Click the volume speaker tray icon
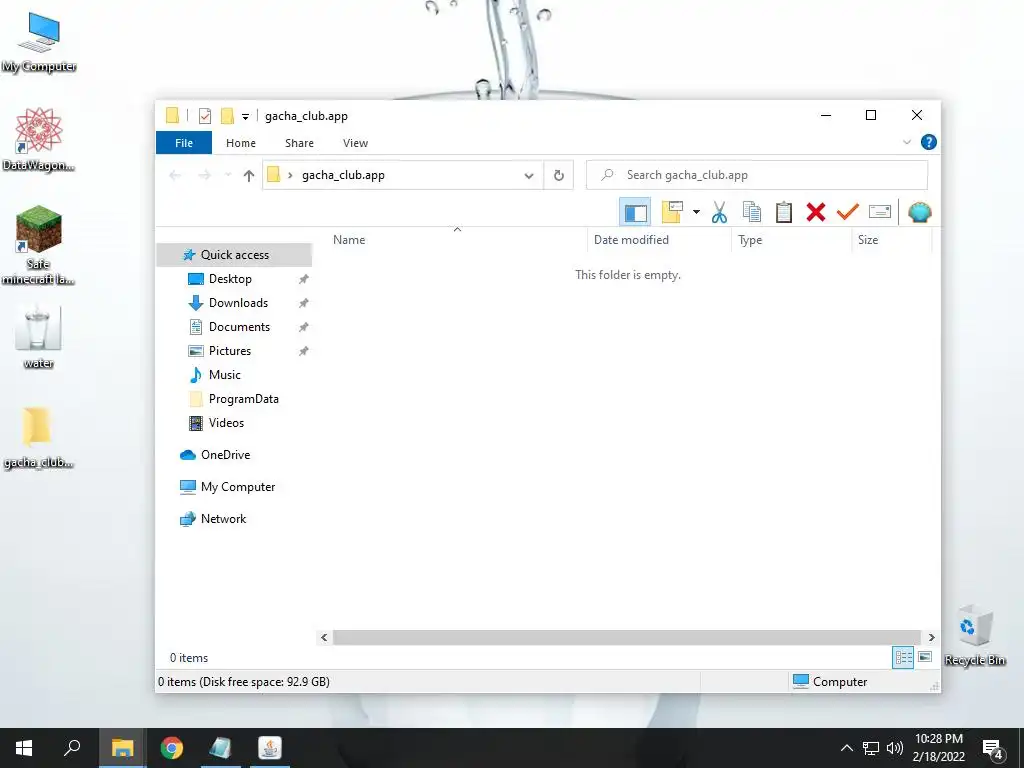The height and width of the screenshot is (768, 1024). [x=895, y=748]
